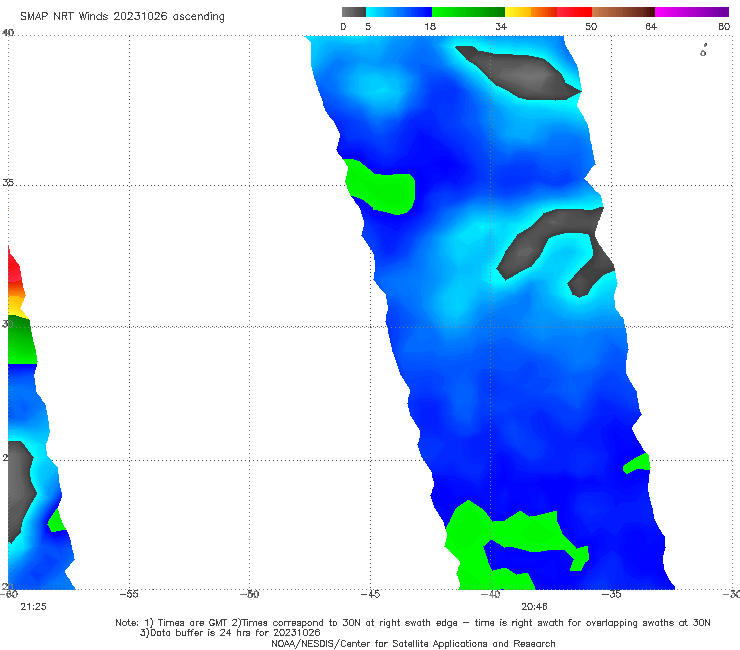Click the longitude label '-40'
This screenshot has height=650, width=740.
point(490,594)
